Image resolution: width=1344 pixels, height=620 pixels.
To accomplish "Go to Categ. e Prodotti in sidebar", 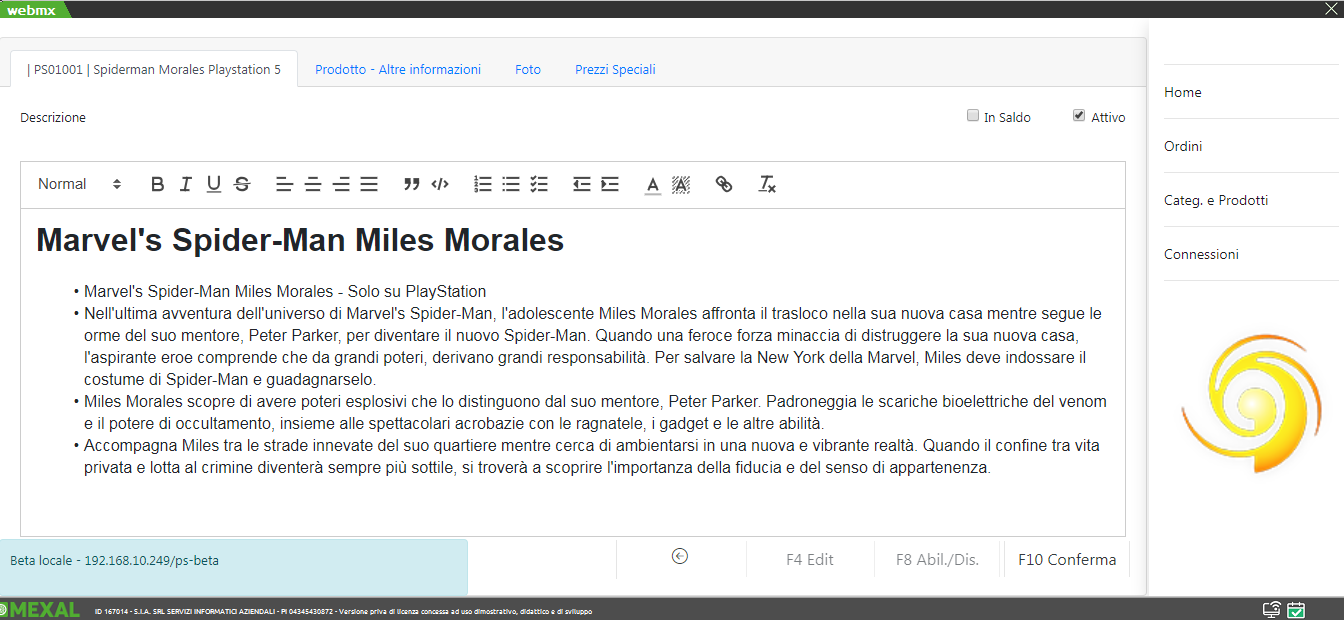I will [1216, 200].
